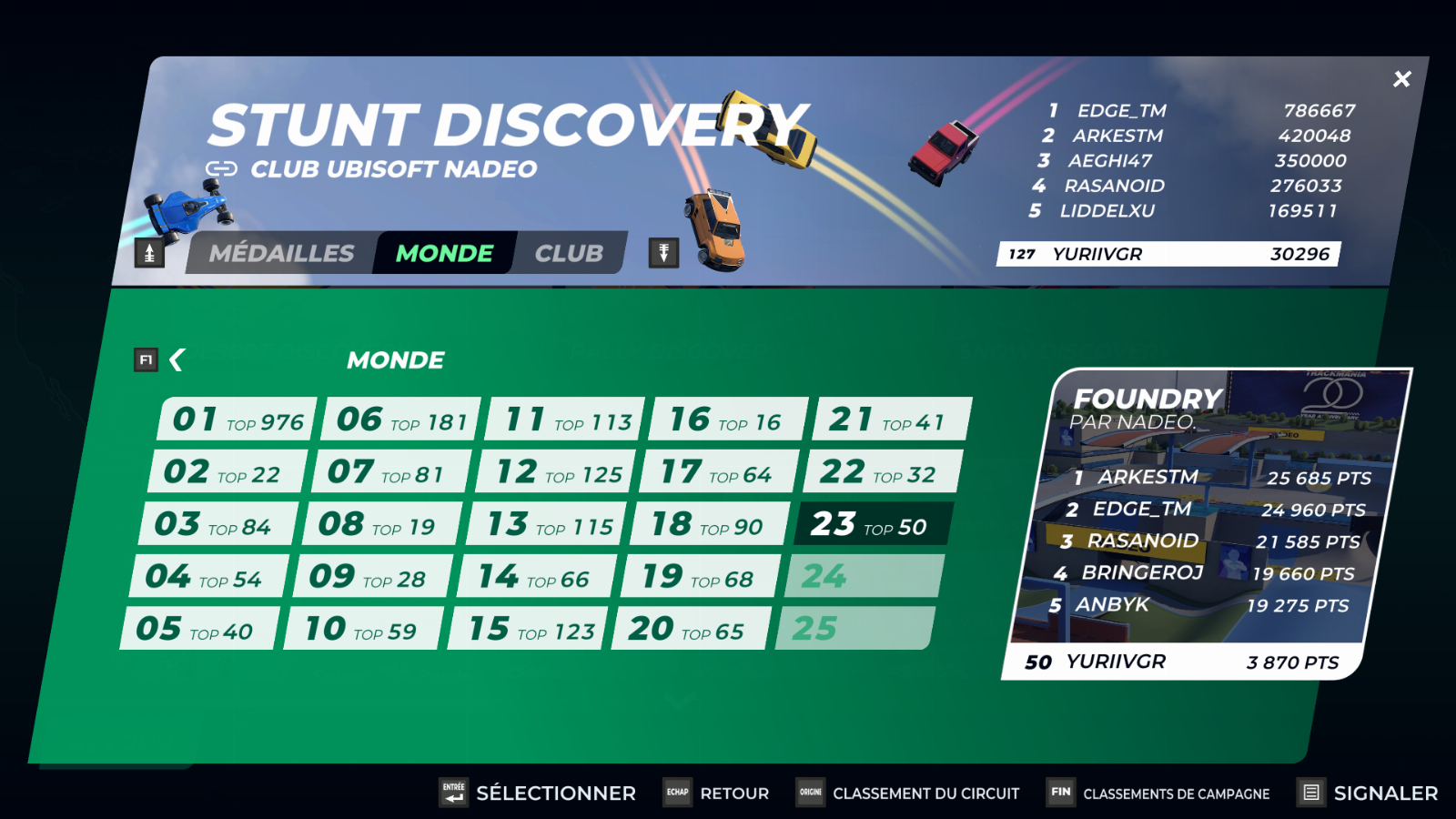
Task: Select unplayed track 25
Action: pyautogui.click(x=853, y=629)
